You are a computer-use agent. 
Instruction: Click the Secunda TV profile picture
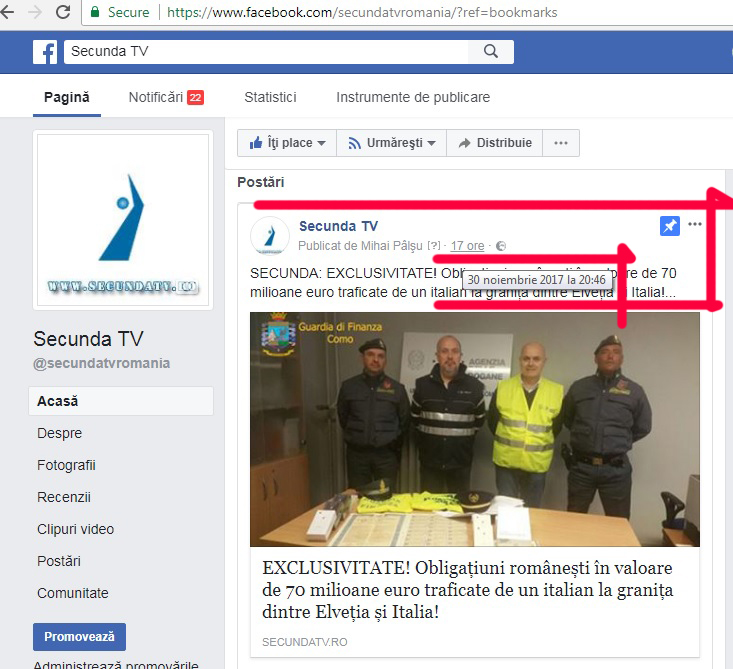pyautogui.click(x=123, y=219)
